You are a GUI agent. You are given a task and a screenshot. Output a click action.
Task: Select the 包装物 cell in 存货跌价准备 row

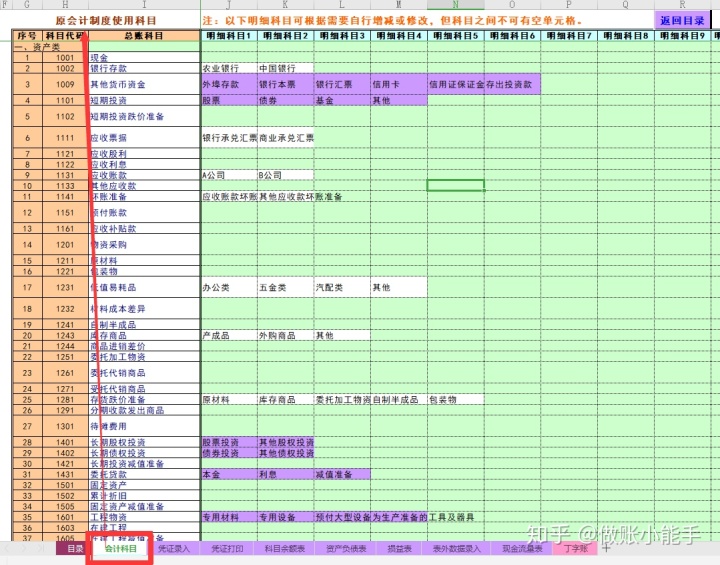pyautogui.click(x=456, y=399)
